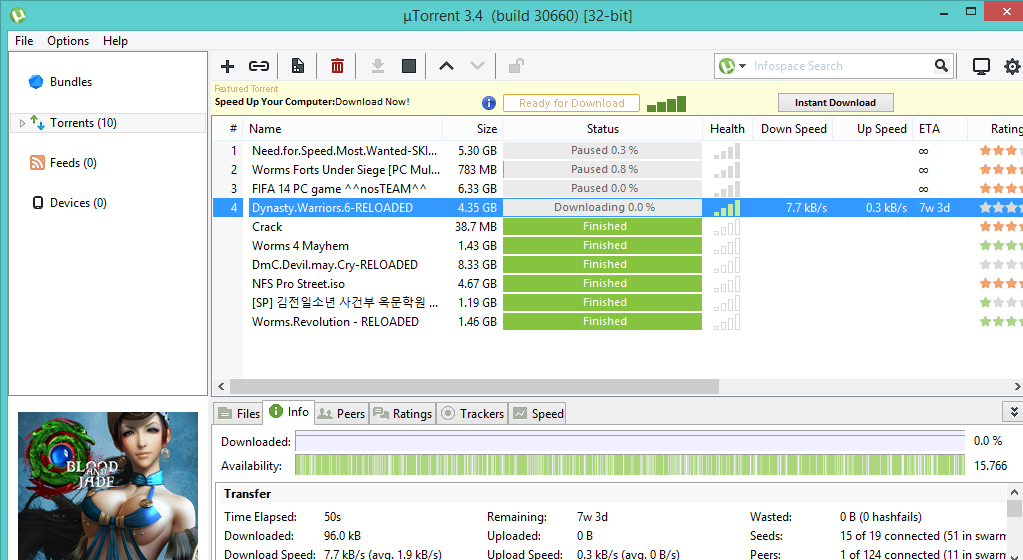This screenshot has height=560, width=1023.
Task: Click the µTorrent logo in the title bar
Action: tap(18, 14)
